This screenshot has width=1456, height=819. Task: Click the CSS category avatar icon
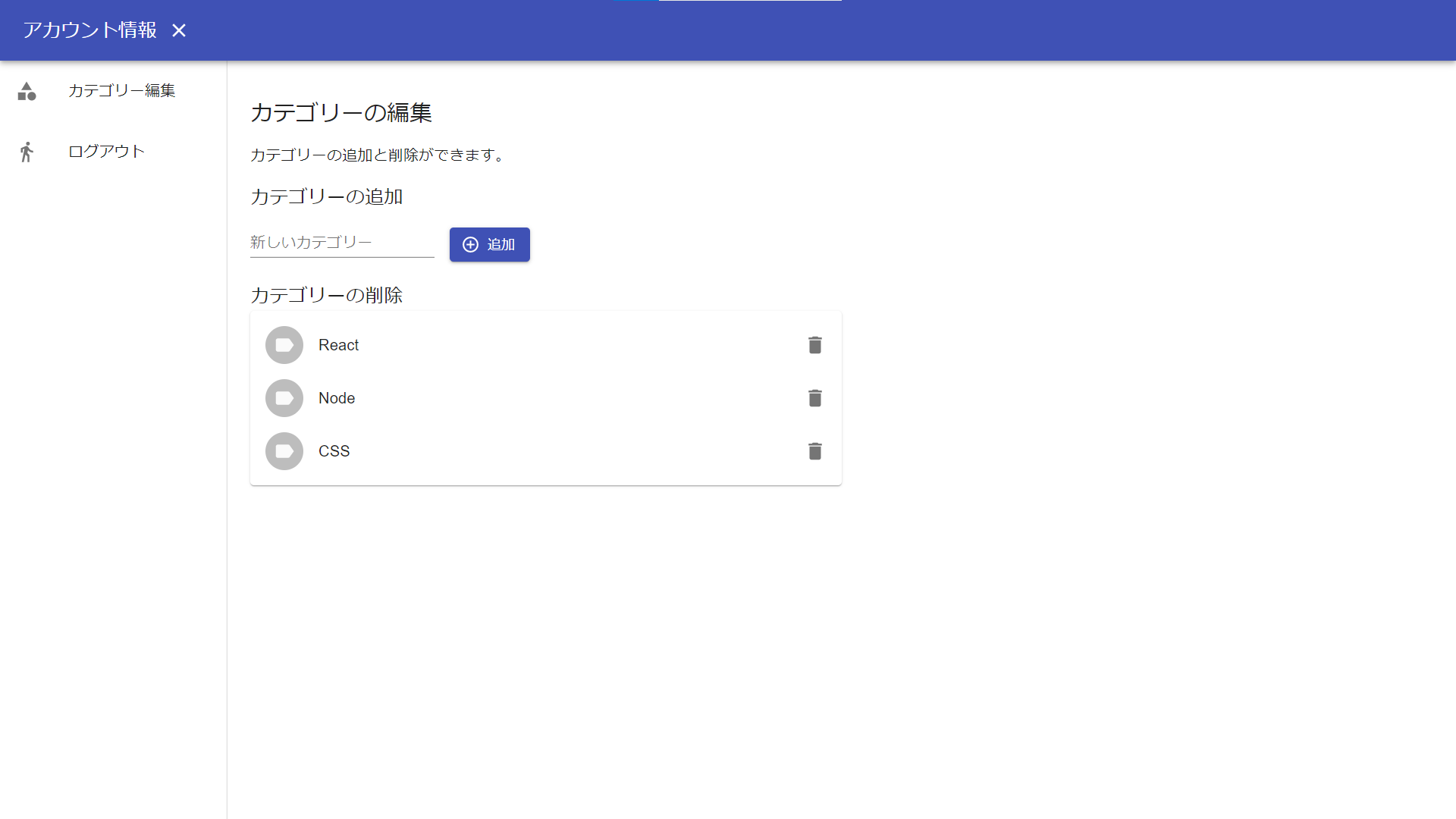[284, 451]
